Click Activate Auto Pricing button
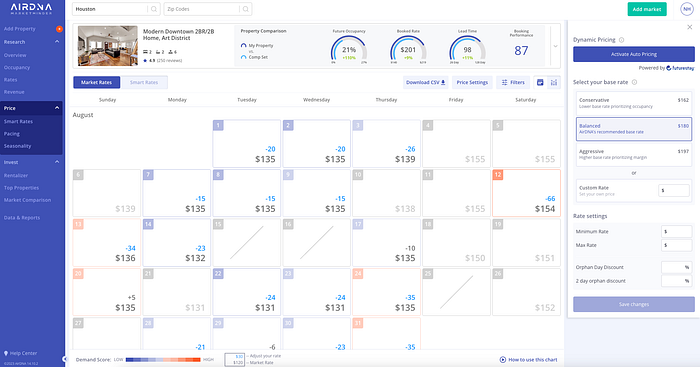Viewport: 700px width, 367px height. point(634,54)
